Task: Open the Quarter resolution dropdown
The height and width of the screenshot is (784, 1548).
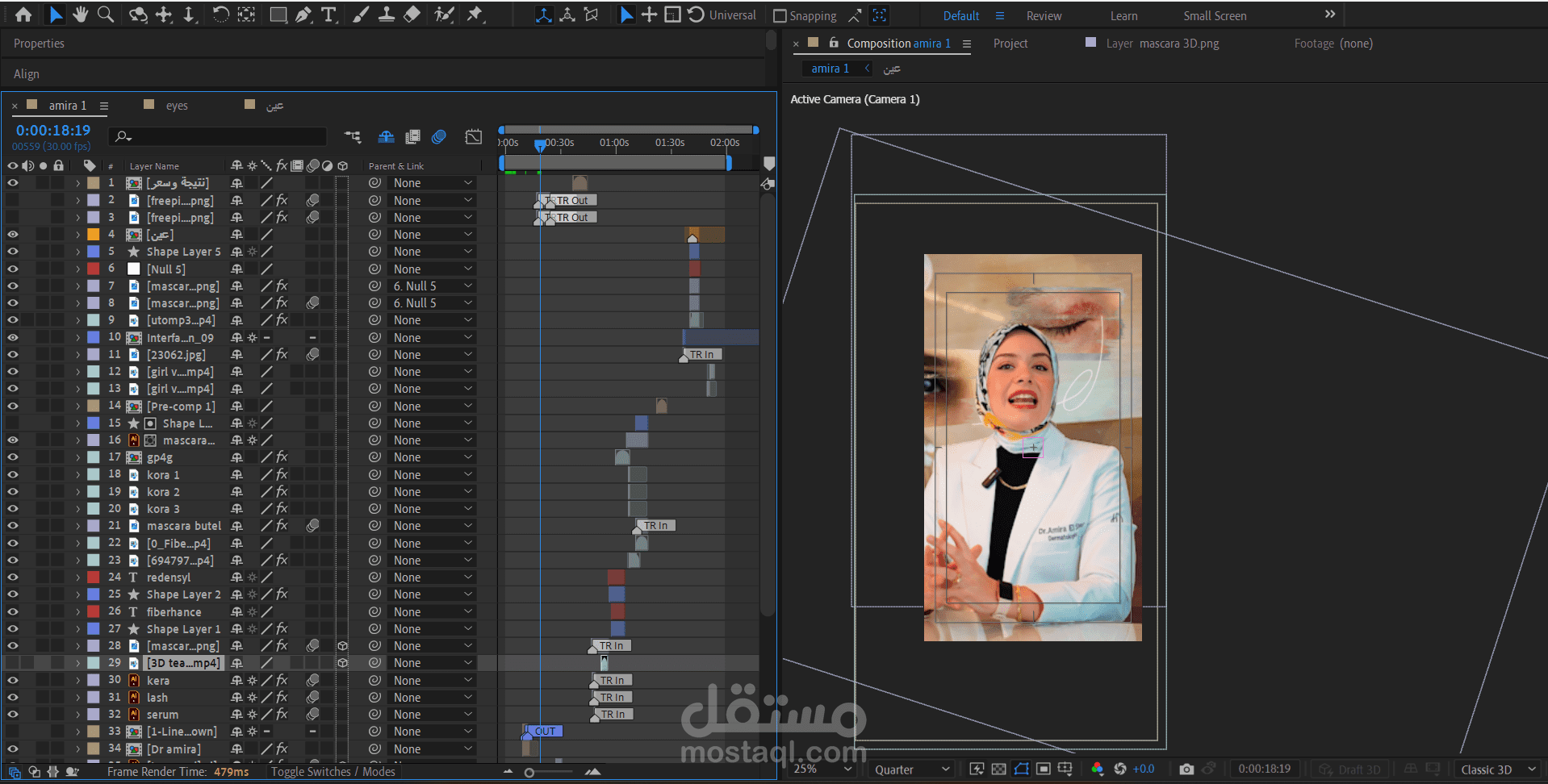Action: click(x=911, y=769)
